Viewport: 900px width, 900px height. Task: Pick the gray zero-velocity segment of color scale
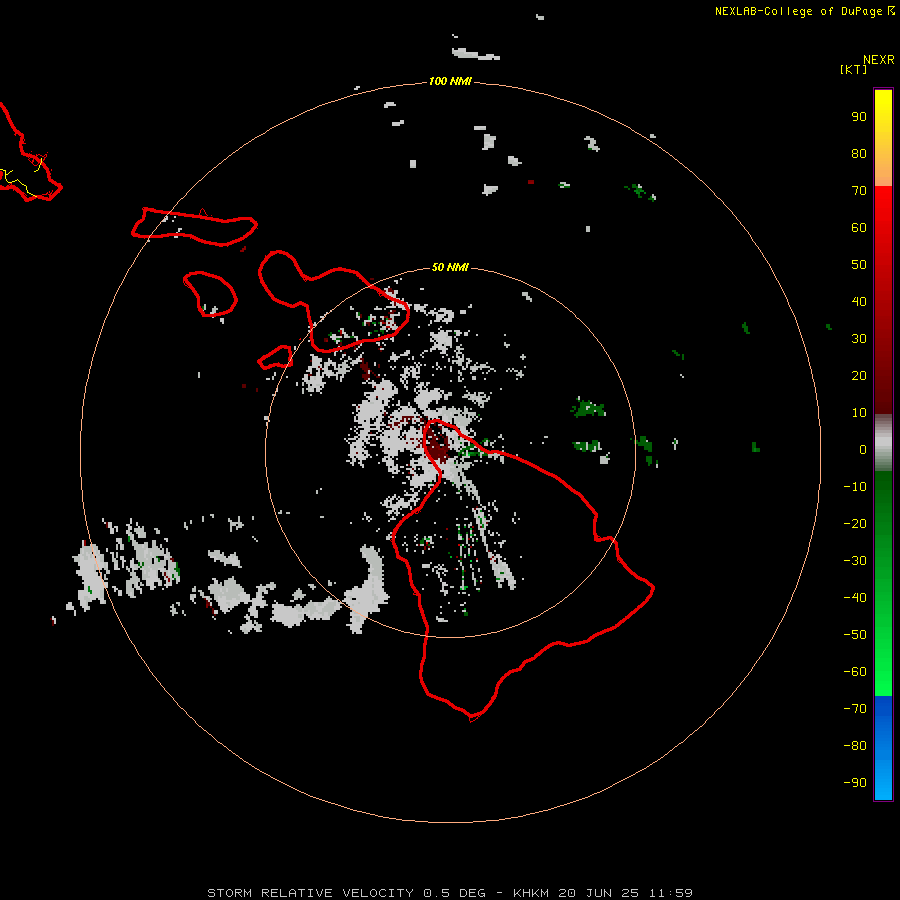883,443
